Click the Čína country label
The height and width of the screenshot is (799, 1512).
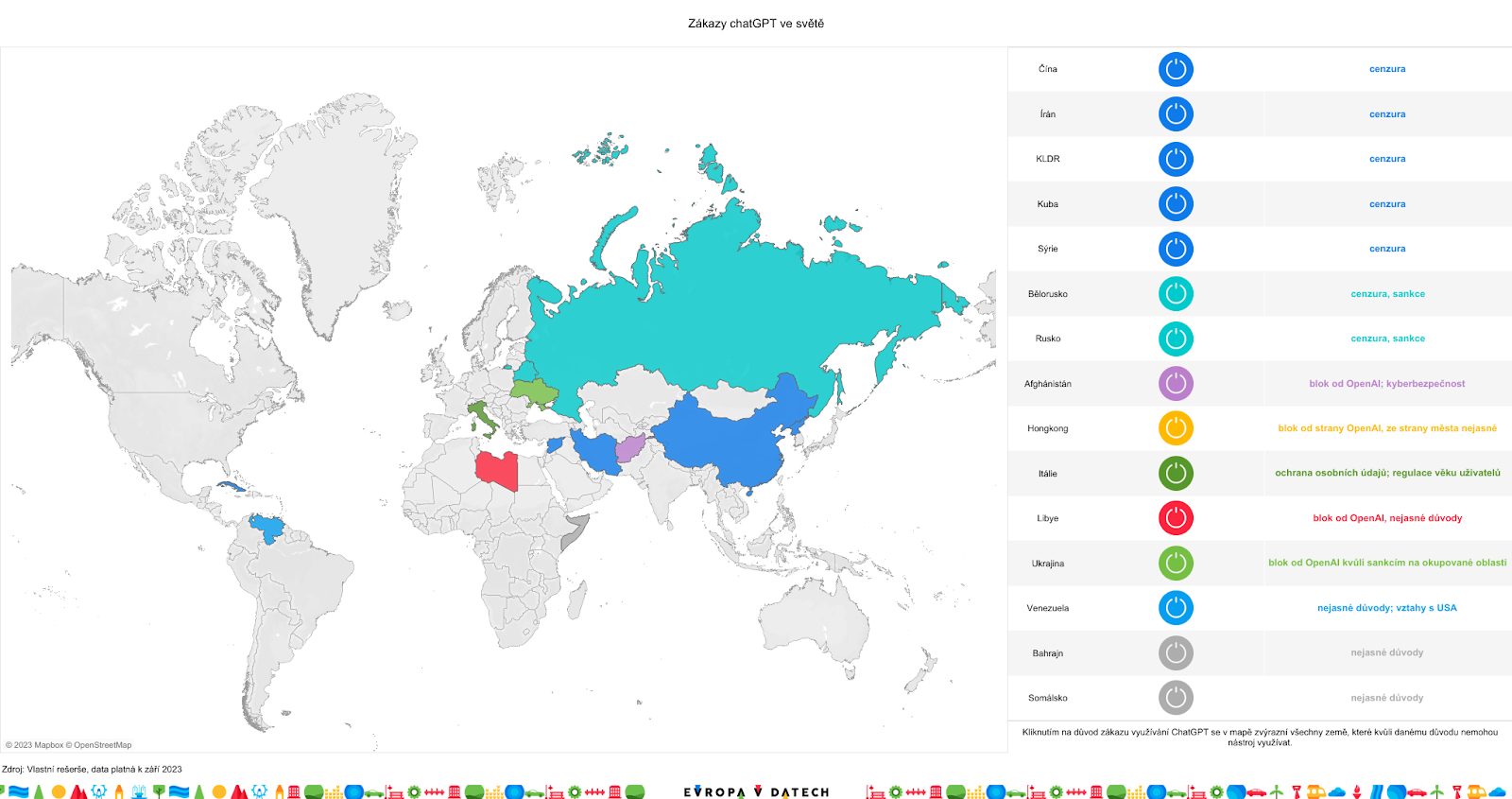(1048, 69)
